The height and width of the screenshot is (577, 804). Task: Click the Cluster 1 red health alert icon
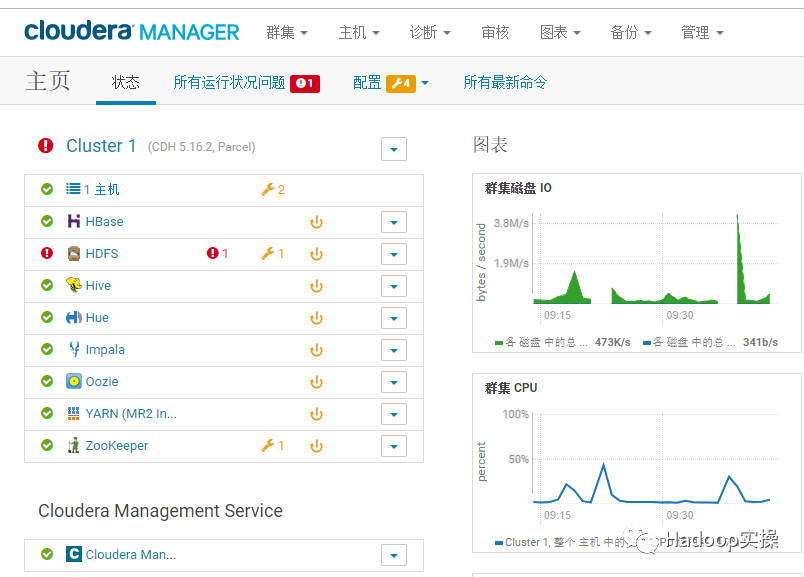pos(46,146)
